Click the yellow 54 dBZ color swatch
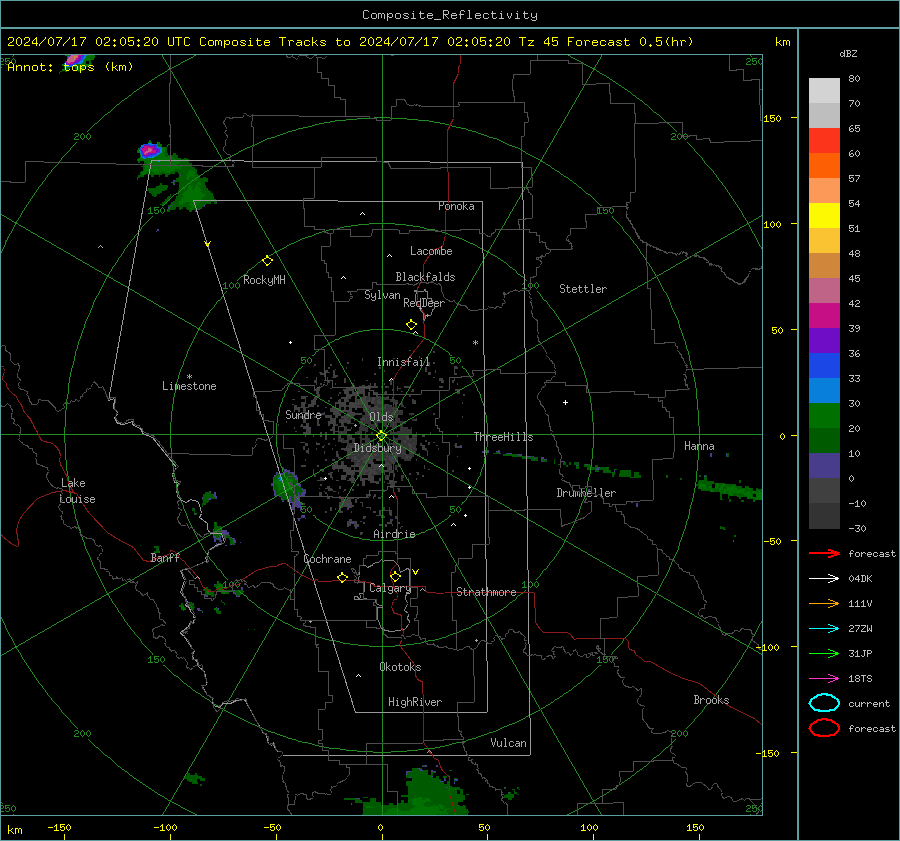This screenshot has width=900, height=841. click(x=824, y=215)
